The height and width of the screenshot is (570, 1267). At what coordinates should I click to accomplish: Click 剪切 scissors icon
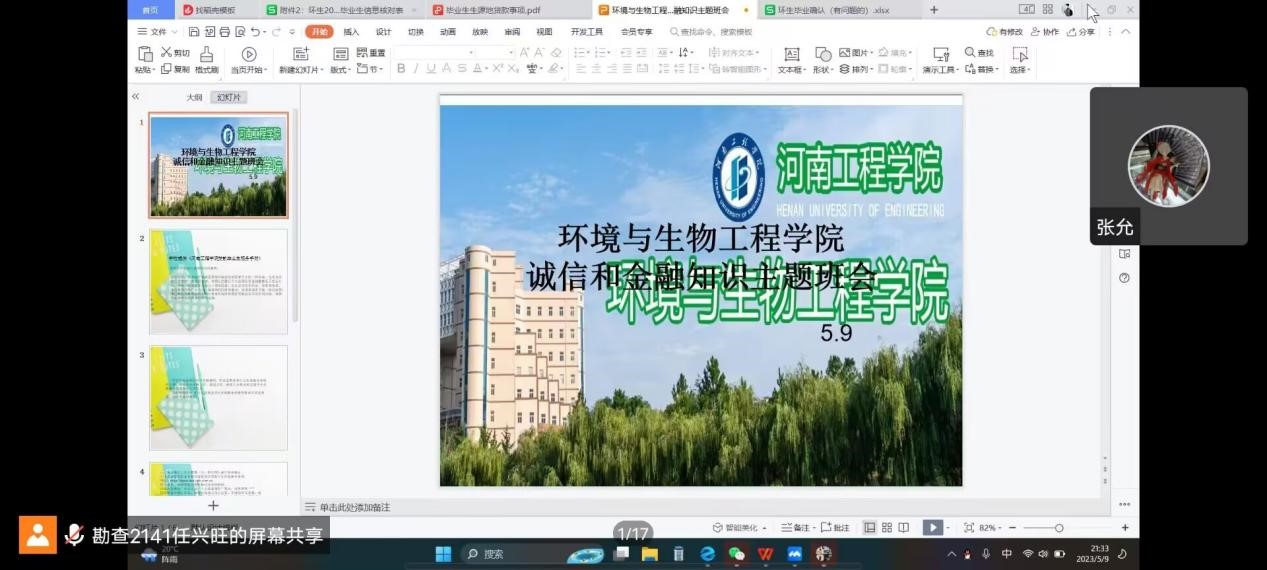click(166, 52)
